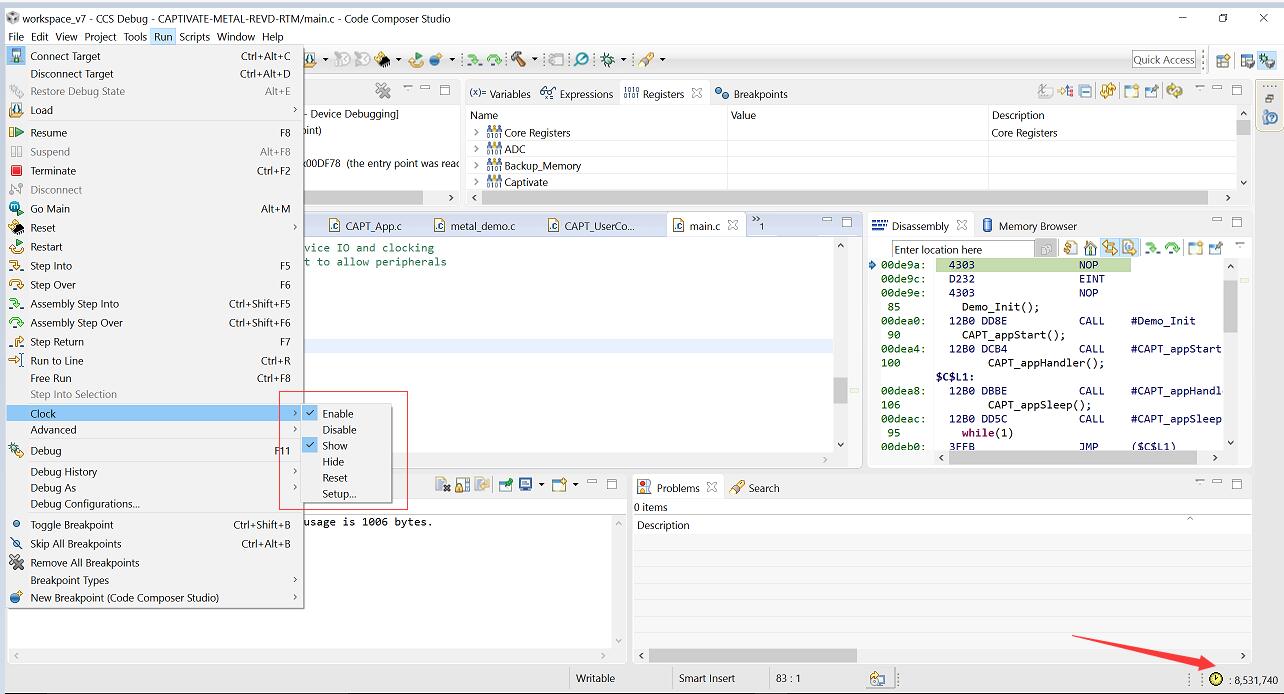Viewport: 1284px width, 694px height.
Task: Click the debug bug icon in toolbar
Action: coord(607,60)
